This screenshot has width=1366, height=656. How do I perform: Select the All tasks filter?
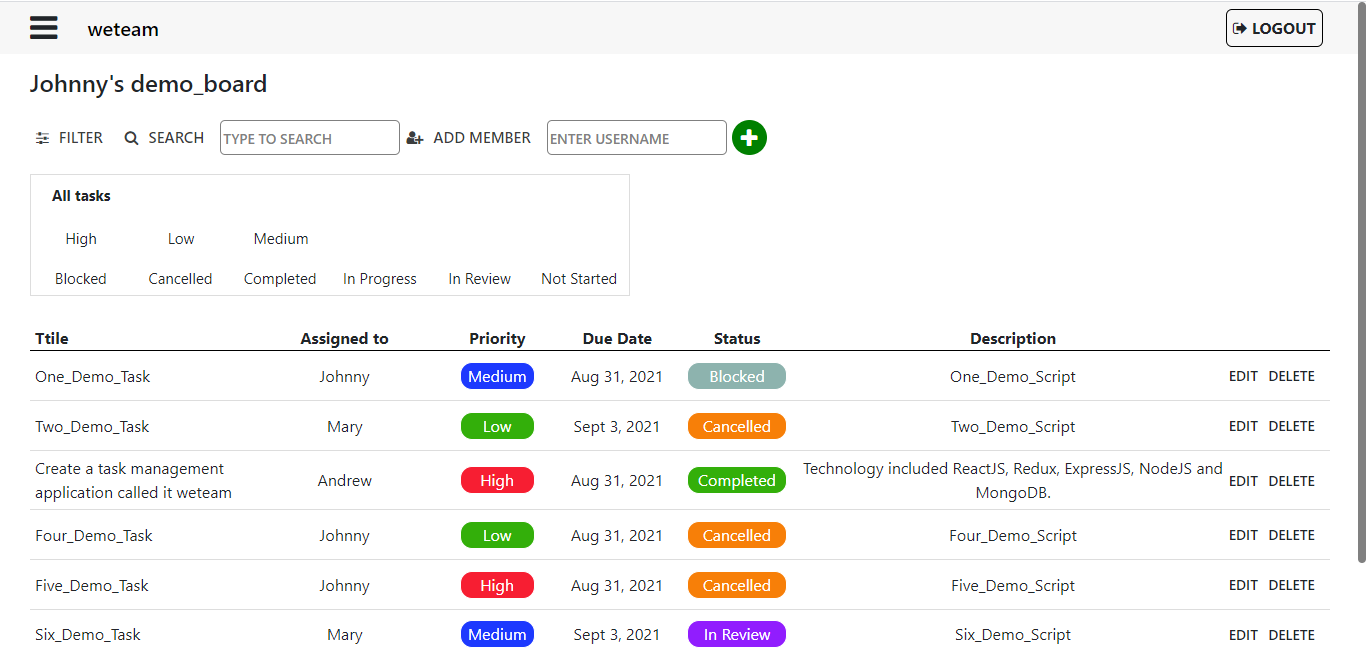coord(81,196)
